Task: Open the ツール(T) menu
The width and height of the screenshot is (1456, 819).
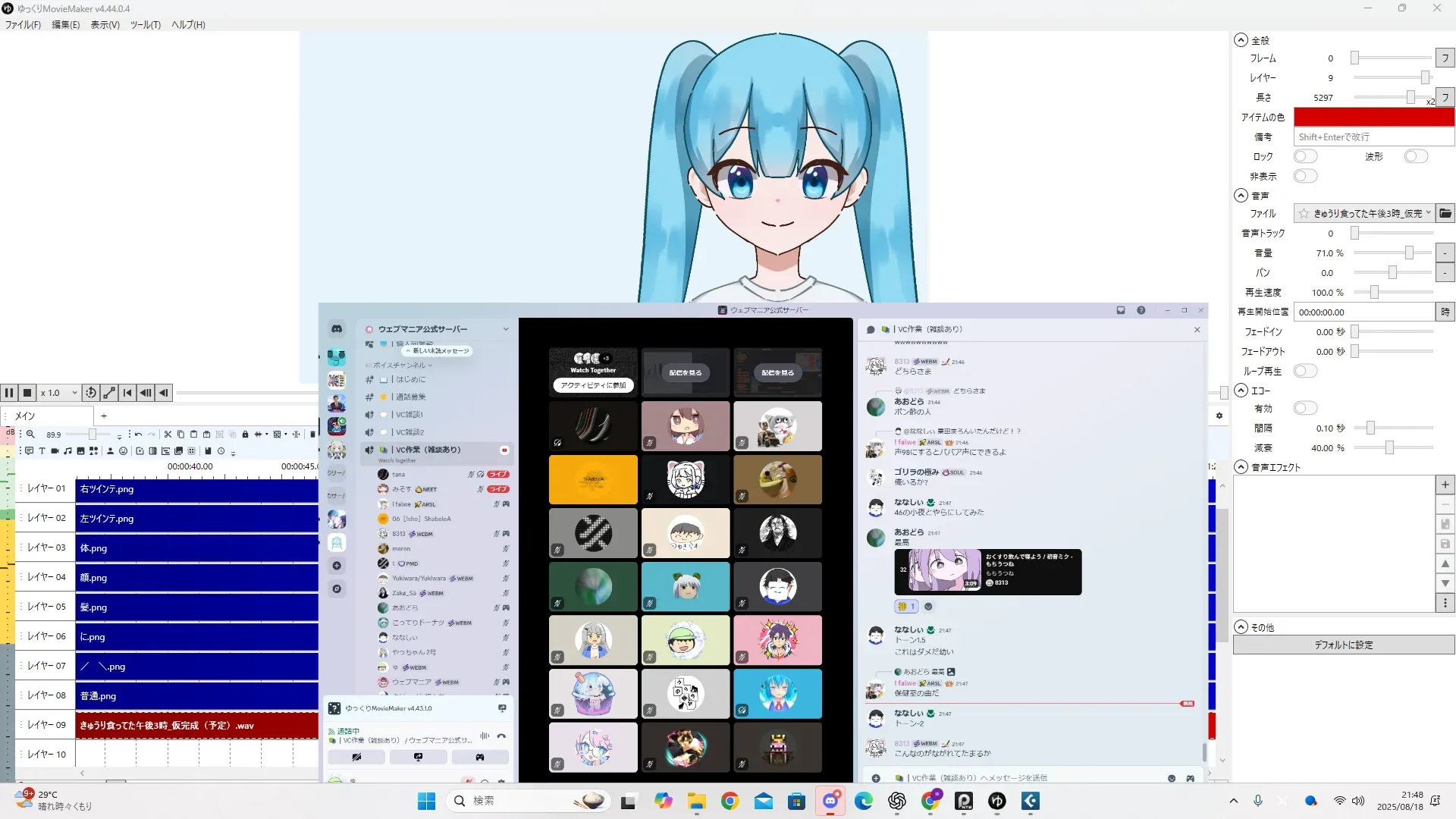Action: (x=145, y=24)
